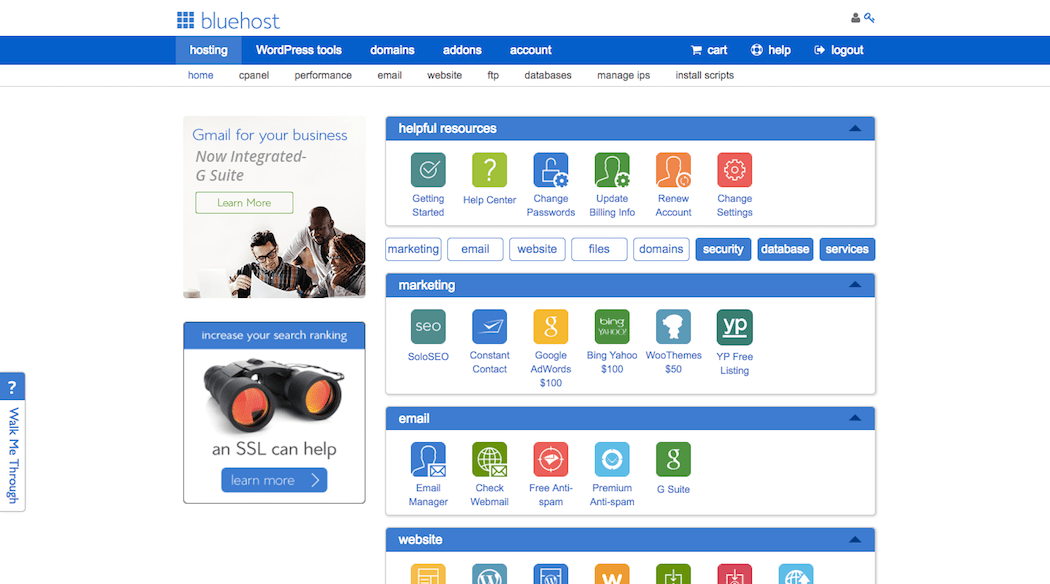Open Google AdWords $100 offer
This screenshot has width=1050, height=584.
pos(550,327)
